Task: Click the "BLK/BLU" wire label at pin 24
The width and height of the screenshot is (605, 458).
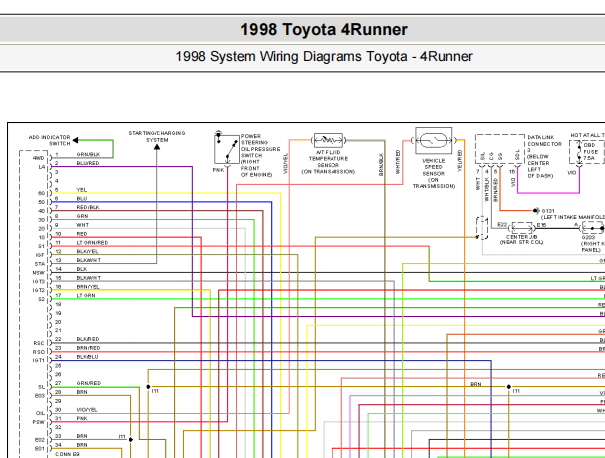Action: pyautogui.click(x=88, y=357)
